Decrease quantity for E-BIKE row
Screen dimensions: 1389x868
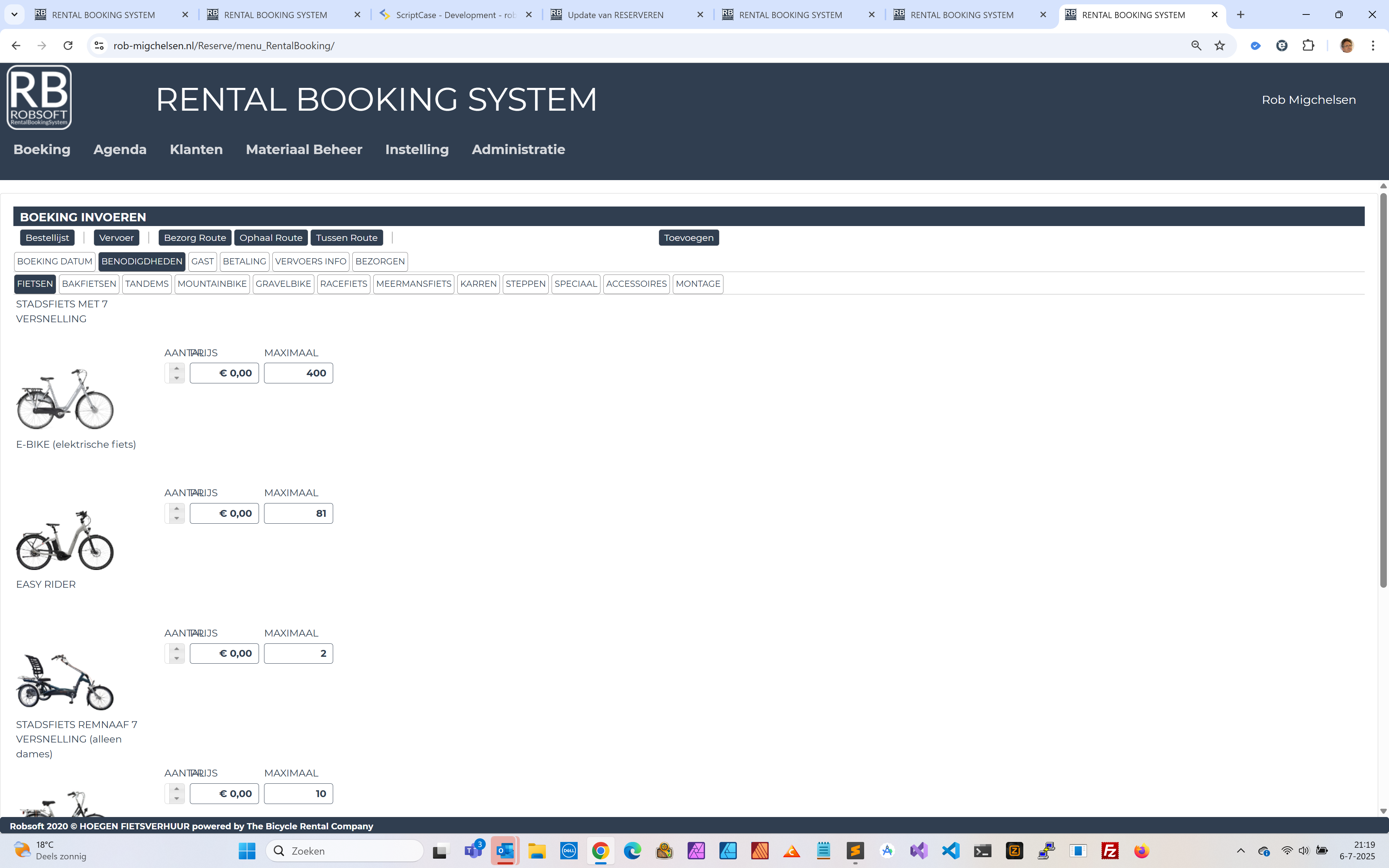(x=177, y=518)
